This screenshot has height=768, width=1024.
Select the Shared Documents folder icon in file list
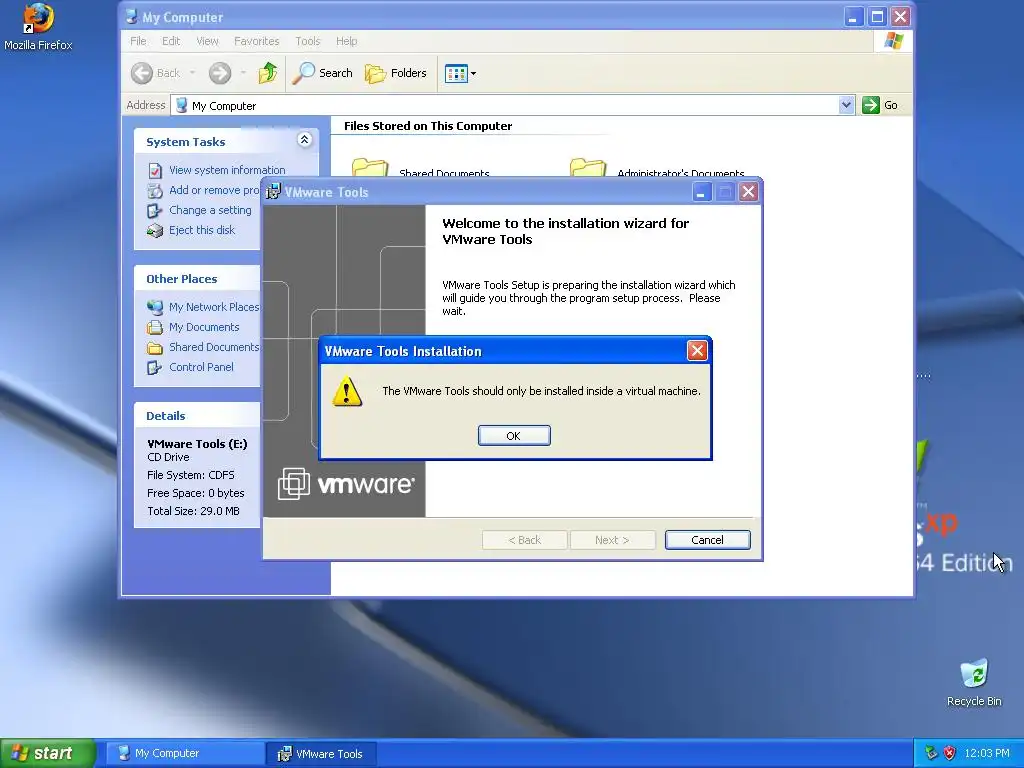(370, 168)
